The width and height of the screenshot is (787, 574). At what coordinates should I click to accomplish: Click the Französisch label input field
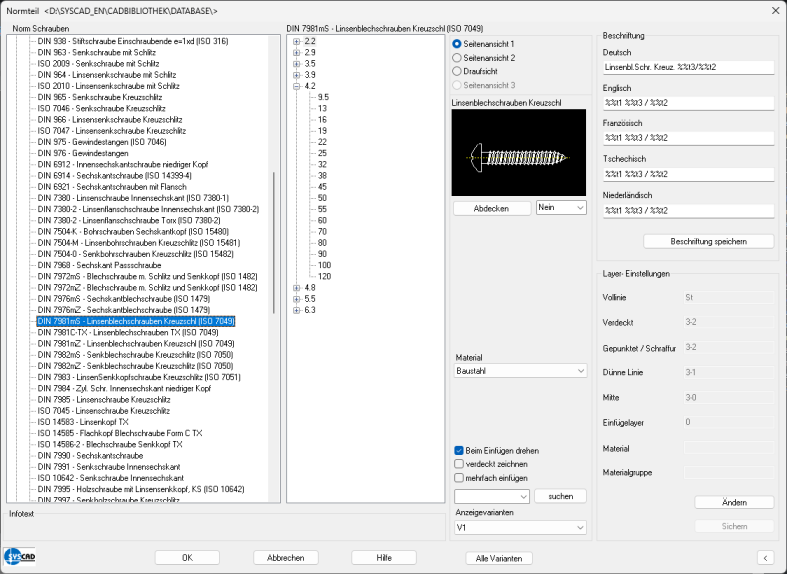click(x=688, y=137)
